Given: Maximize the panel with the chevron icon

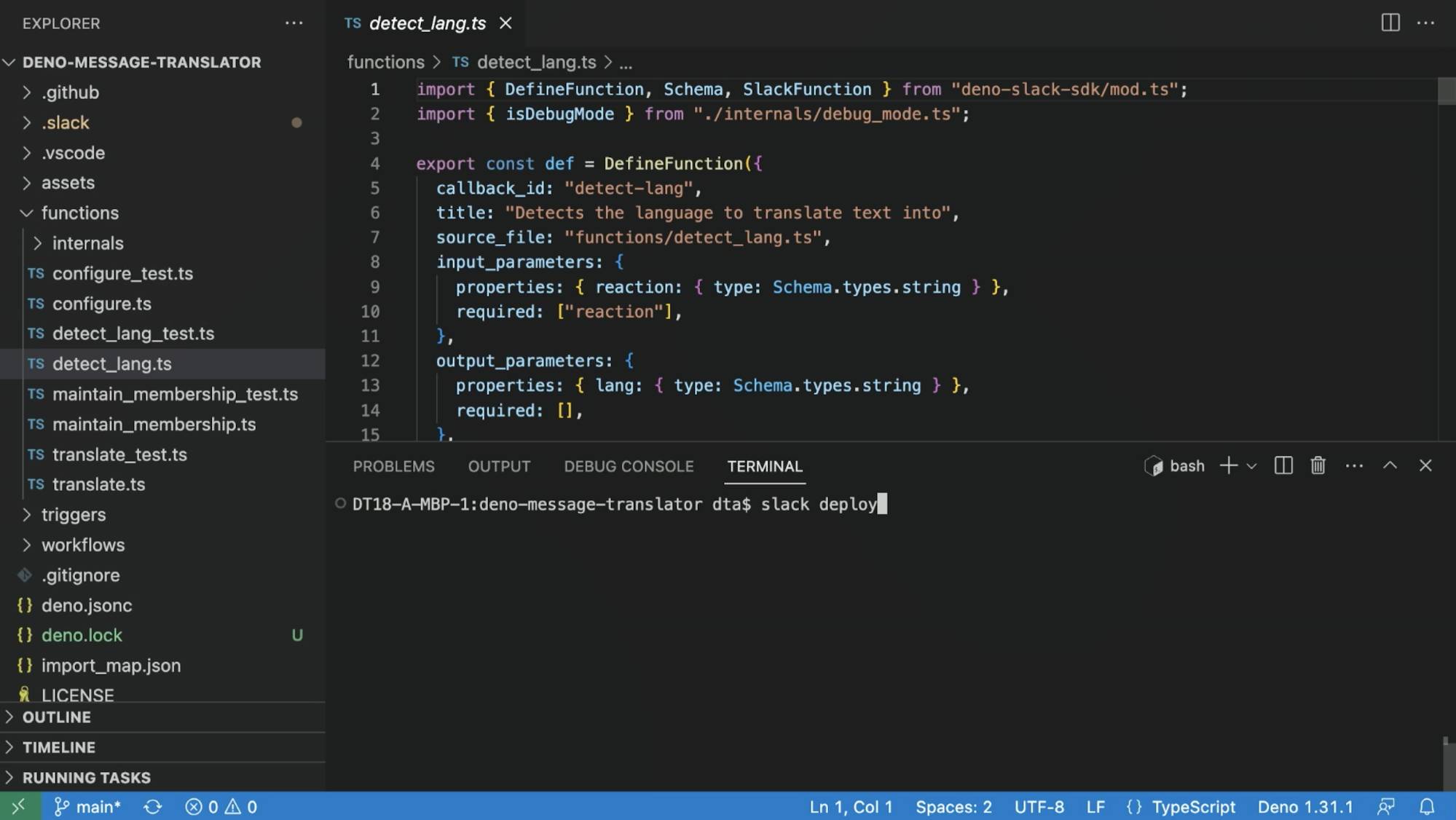Looking at the screenshot, I should pos(1390,465).
